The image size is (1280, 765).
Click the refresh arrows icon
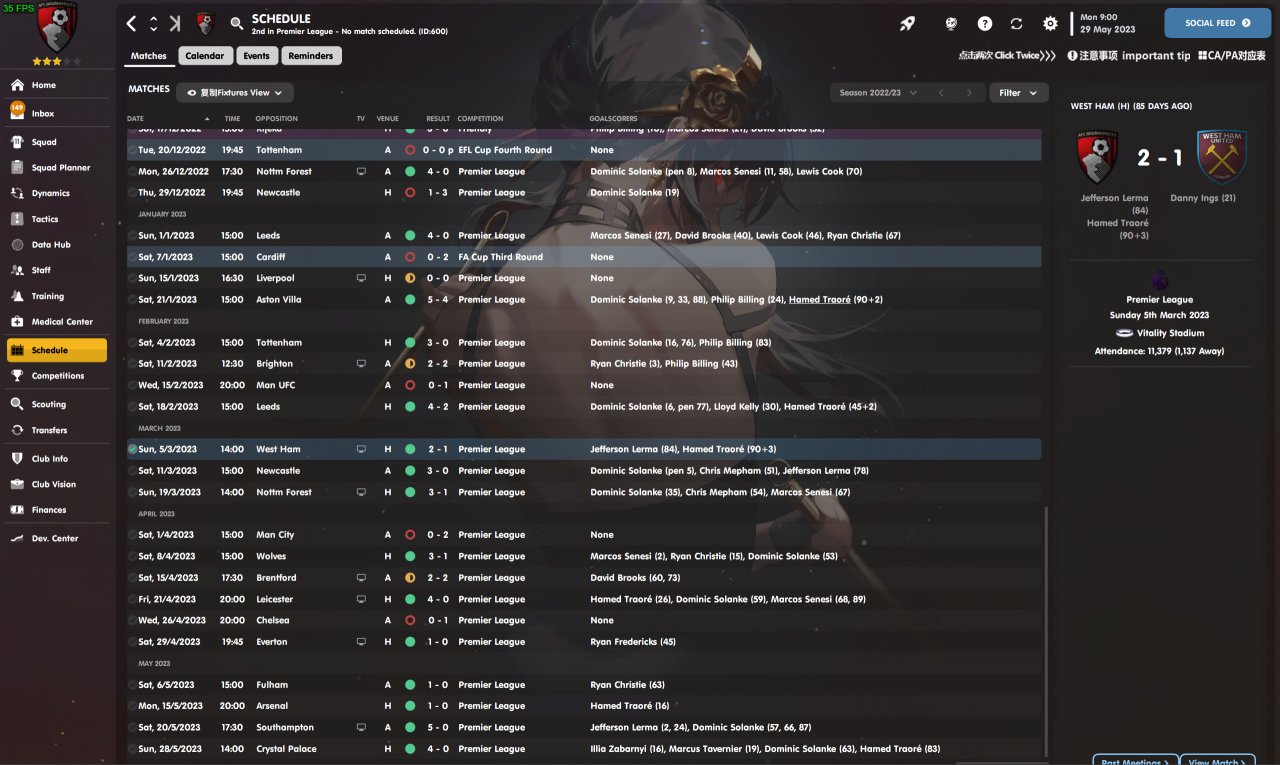pos(1017,23)
